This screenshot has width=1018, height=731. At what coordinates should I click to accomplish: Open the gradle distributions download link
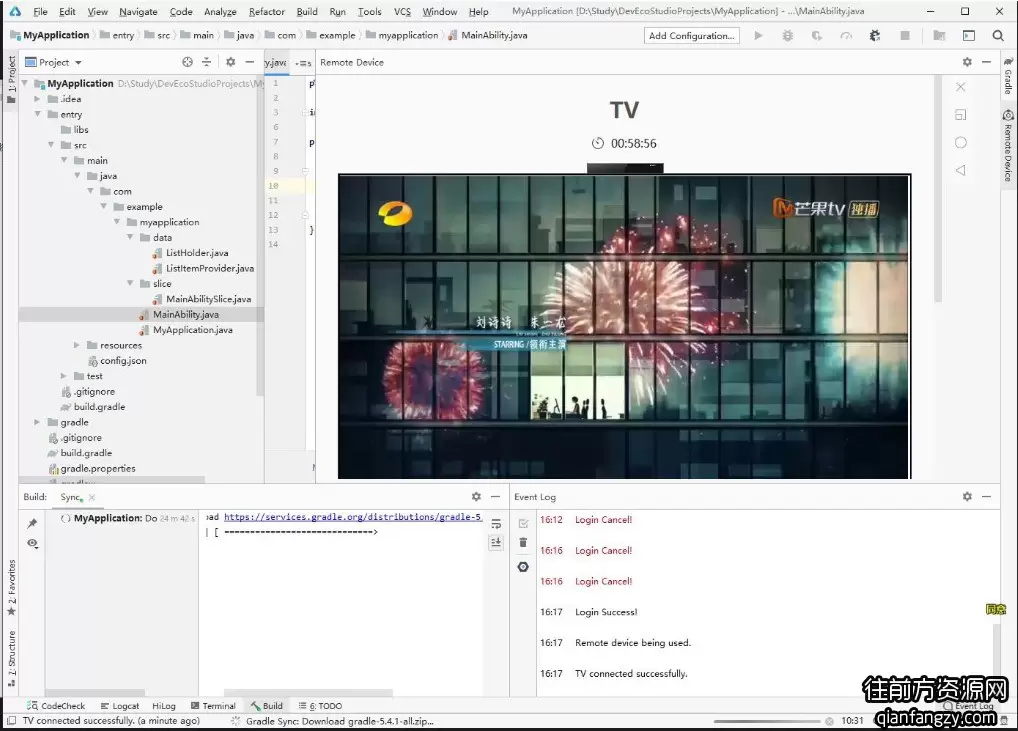coord(353,517)
